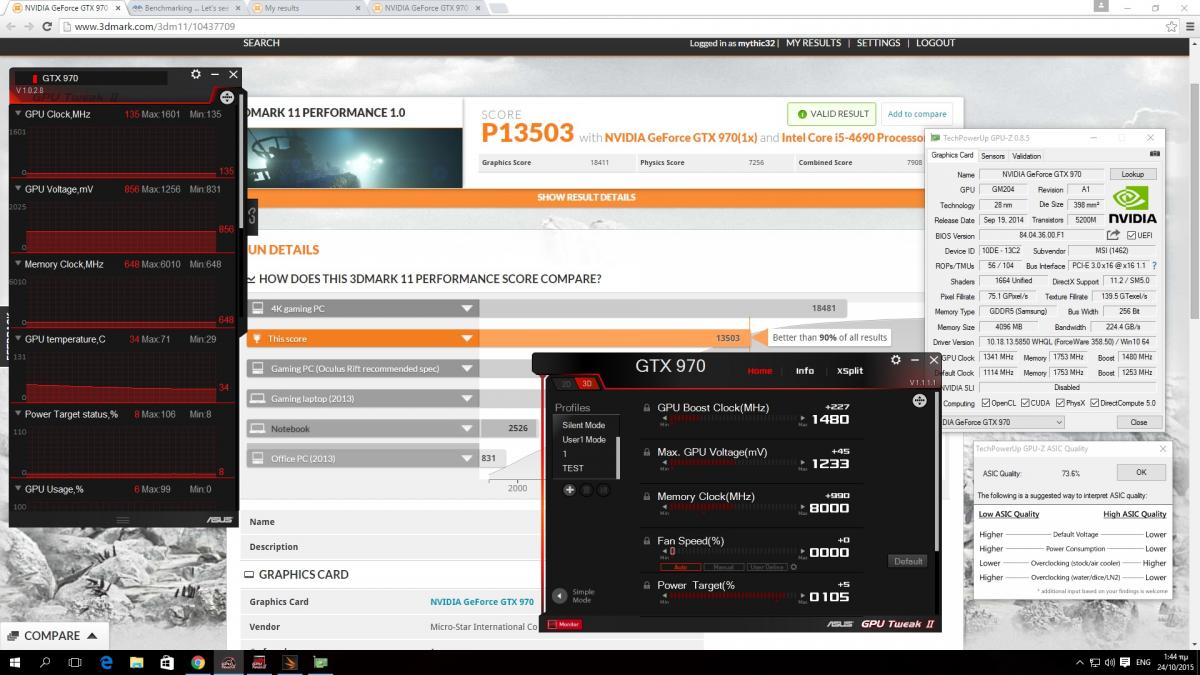
Task: Click OK in ASIC Quality dialog
Action: [1141, 473]
